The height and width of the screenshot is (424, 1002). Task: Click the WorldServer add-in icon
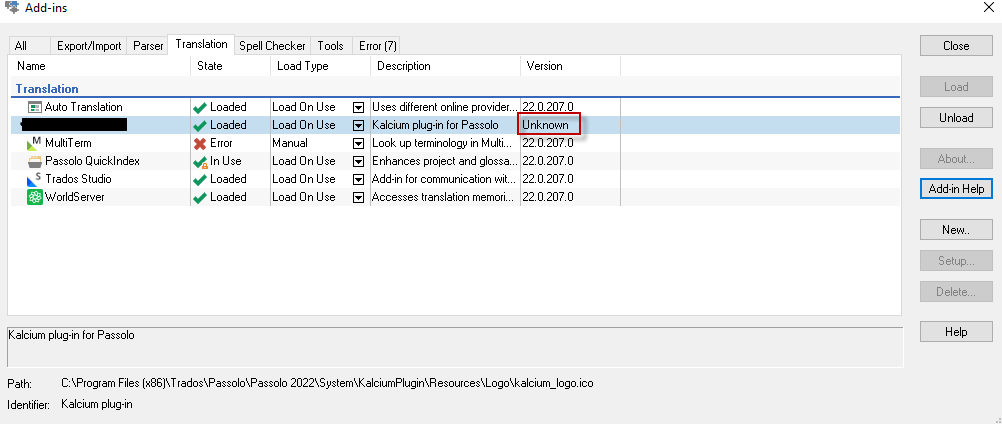[x=35, y=197]
